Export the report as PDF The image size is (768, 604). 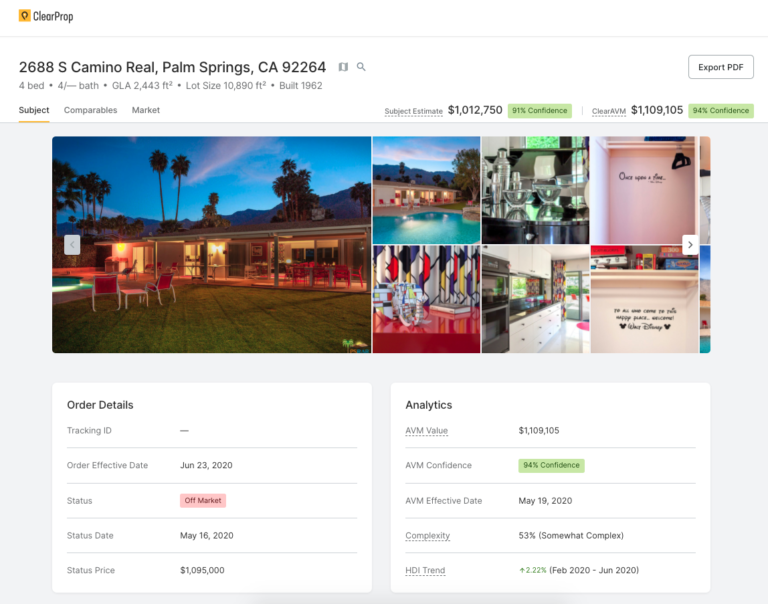[x=720, y=67]
